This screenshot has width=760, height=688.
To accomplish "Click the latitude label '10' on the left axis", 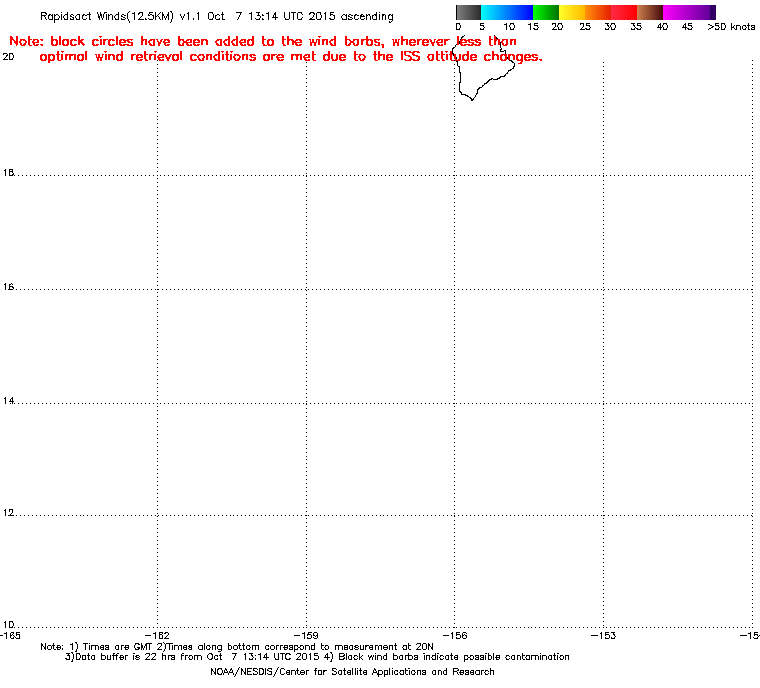I will click(9, 624).
